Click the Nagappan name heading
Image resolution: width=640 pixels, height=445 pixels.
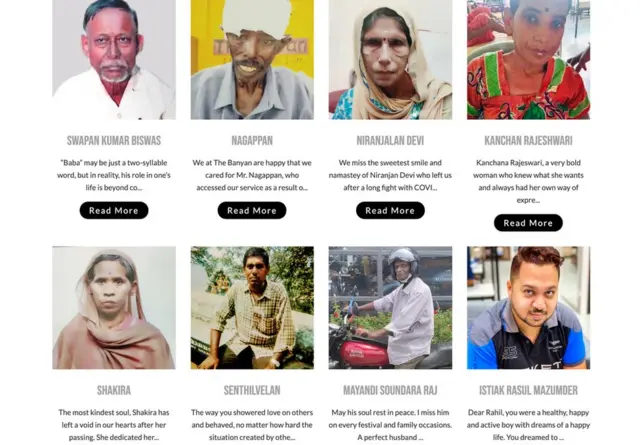tap(252, 141)
